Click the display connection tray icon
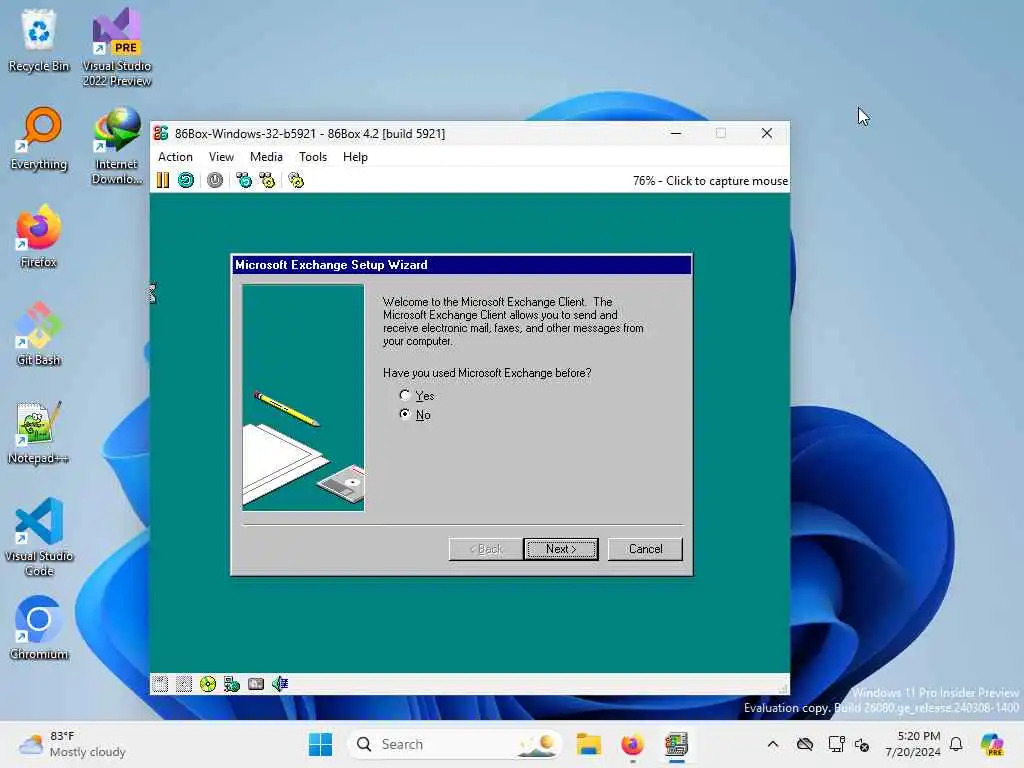 [837, 744]
